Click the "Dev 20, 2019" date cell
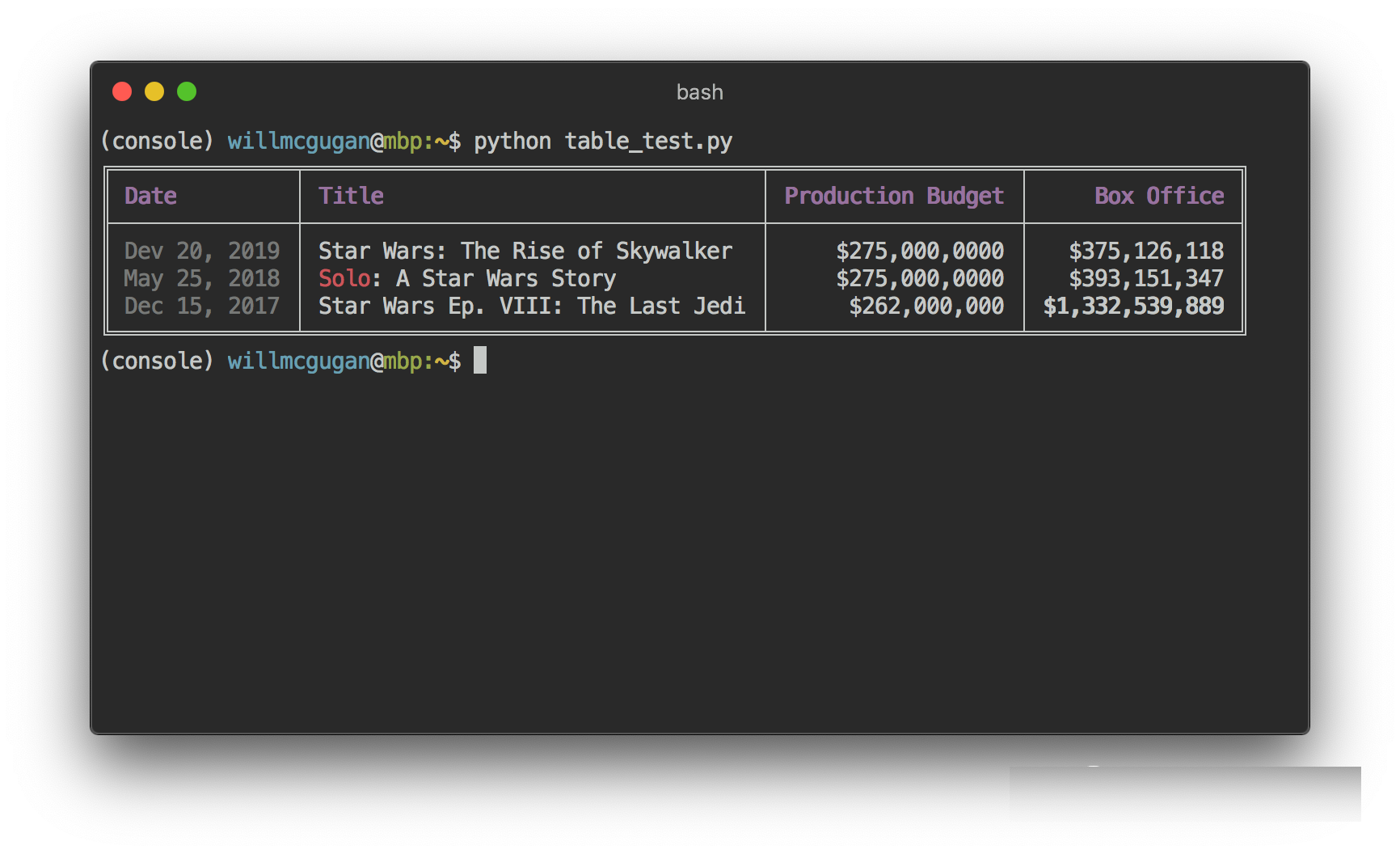This screenshot has width=1400, height=854. pyautogui.click(x=201, y=251)
